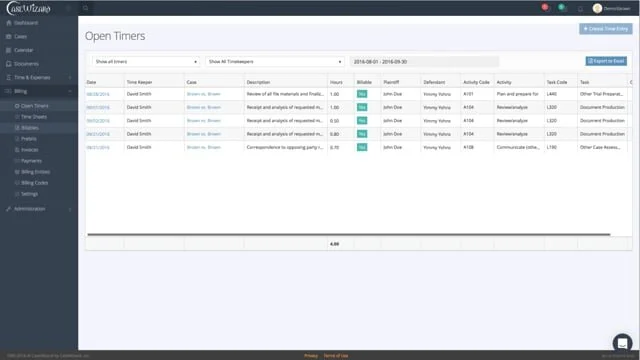Screen dimensions: 640x360
Task: Click the Documents icon in sidebar
Action: pos(9,64)
